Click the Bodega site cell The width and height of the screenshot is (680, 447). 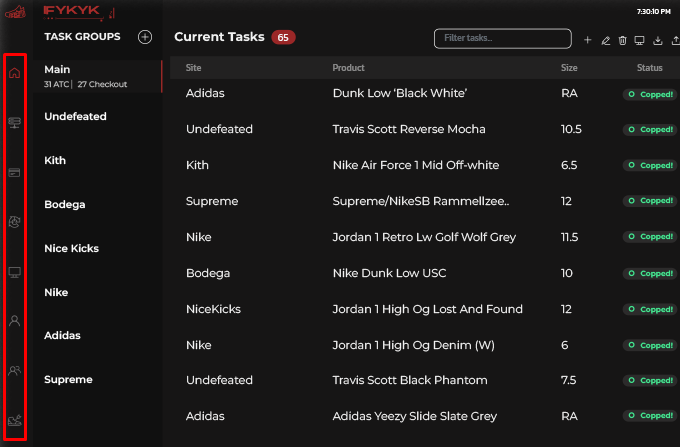[x=208, y=273]
